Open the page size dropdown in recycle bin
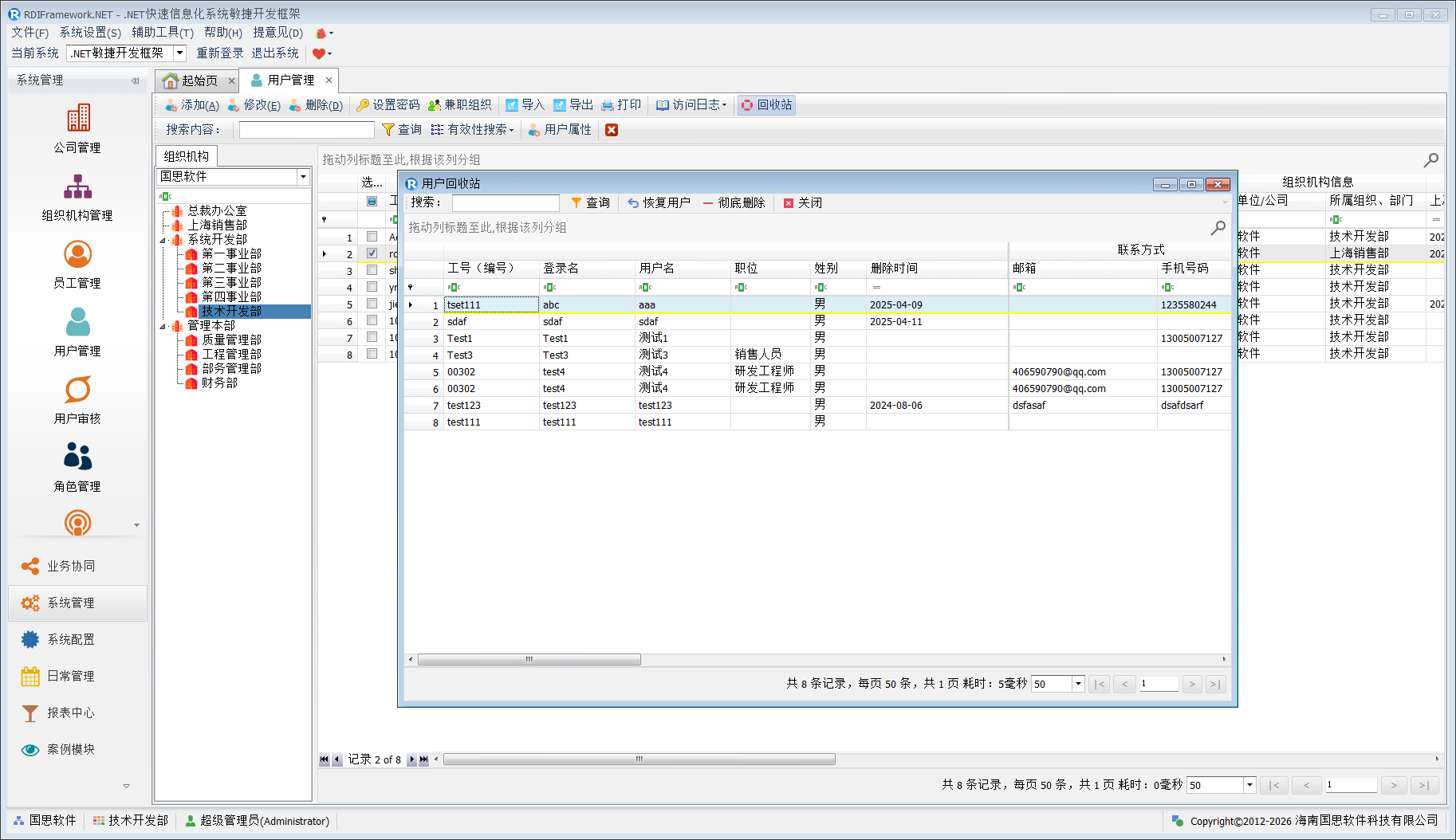 coord(1078,684)
